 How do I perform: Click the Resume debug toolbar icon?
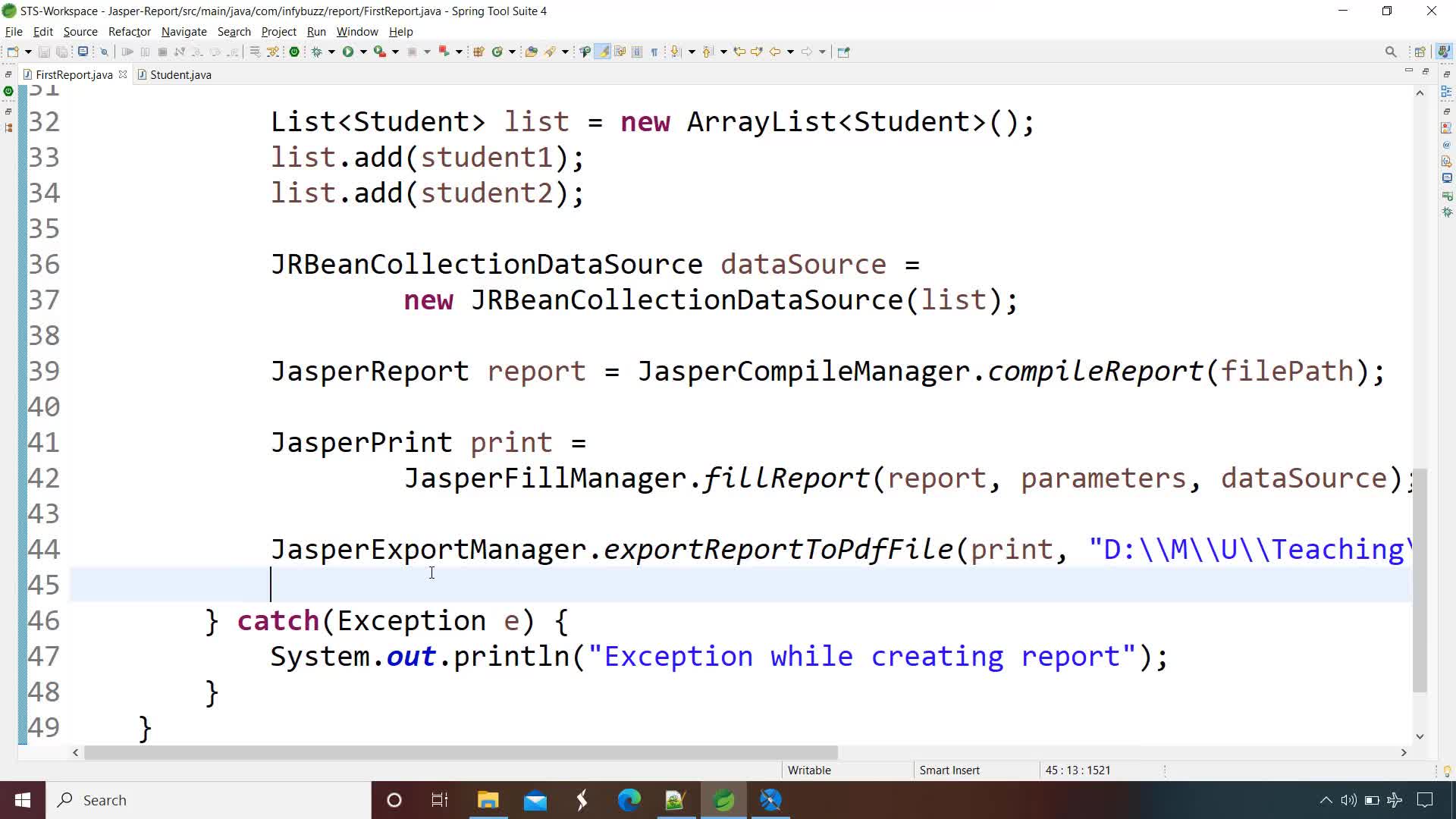click(x=127, y=52)
